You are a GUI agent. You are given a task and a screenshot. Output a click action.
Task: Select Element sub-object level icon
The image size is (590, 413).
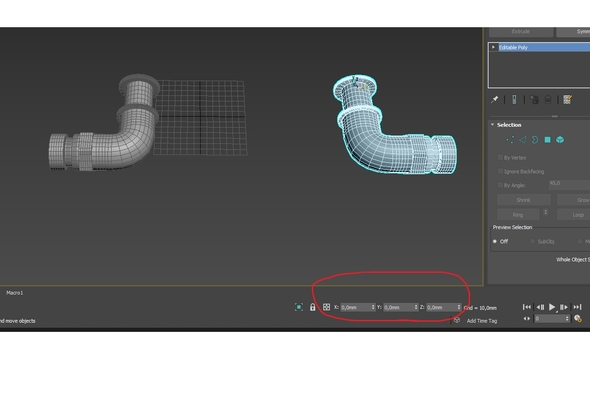point(560,140)
